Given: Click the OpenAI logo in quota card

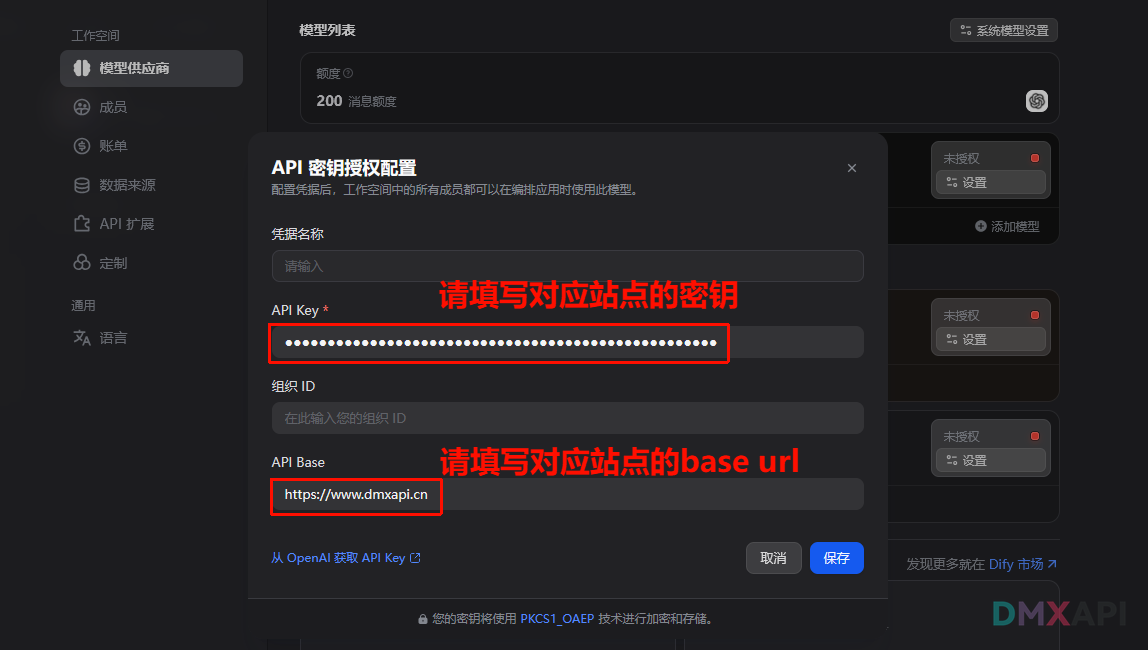Looking at the screenshot, I should [1037, 101].
